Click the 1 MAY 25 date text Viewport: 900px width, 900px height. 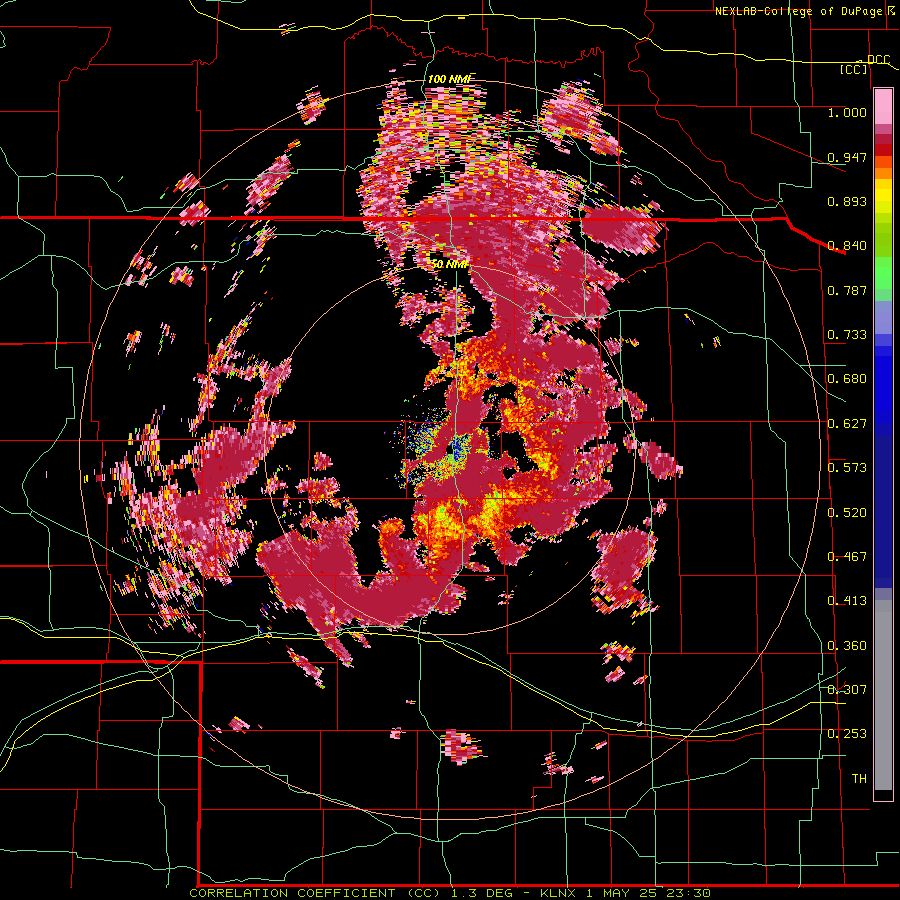(622, 893)
